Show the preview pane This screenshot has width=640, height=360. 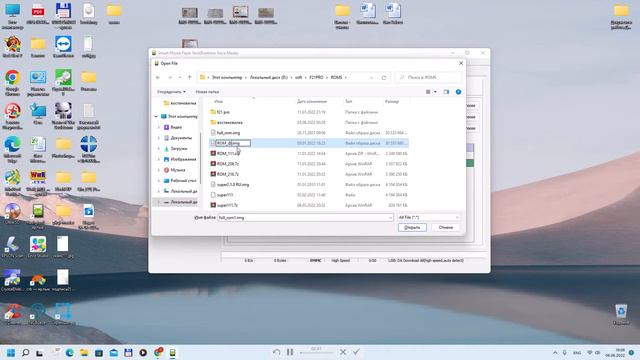click(446, 92)
